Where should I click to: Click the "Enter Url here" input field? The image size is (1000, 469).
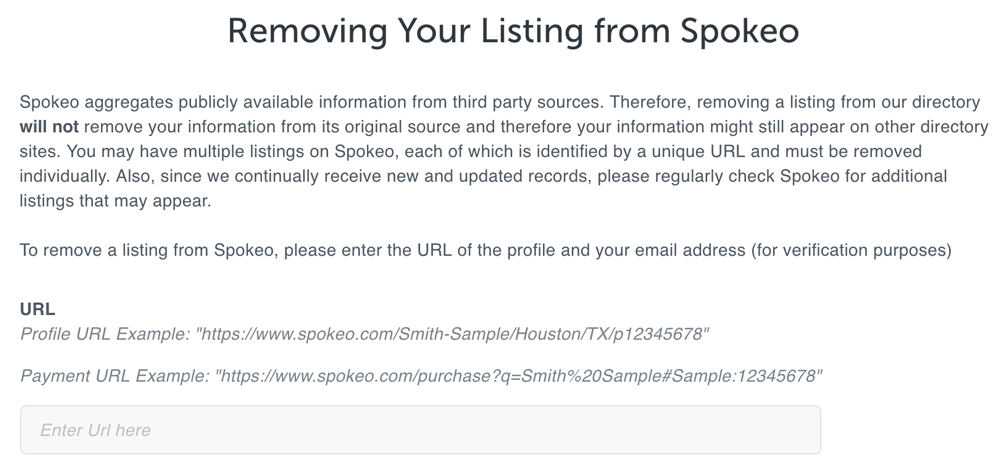coord(420,430)
